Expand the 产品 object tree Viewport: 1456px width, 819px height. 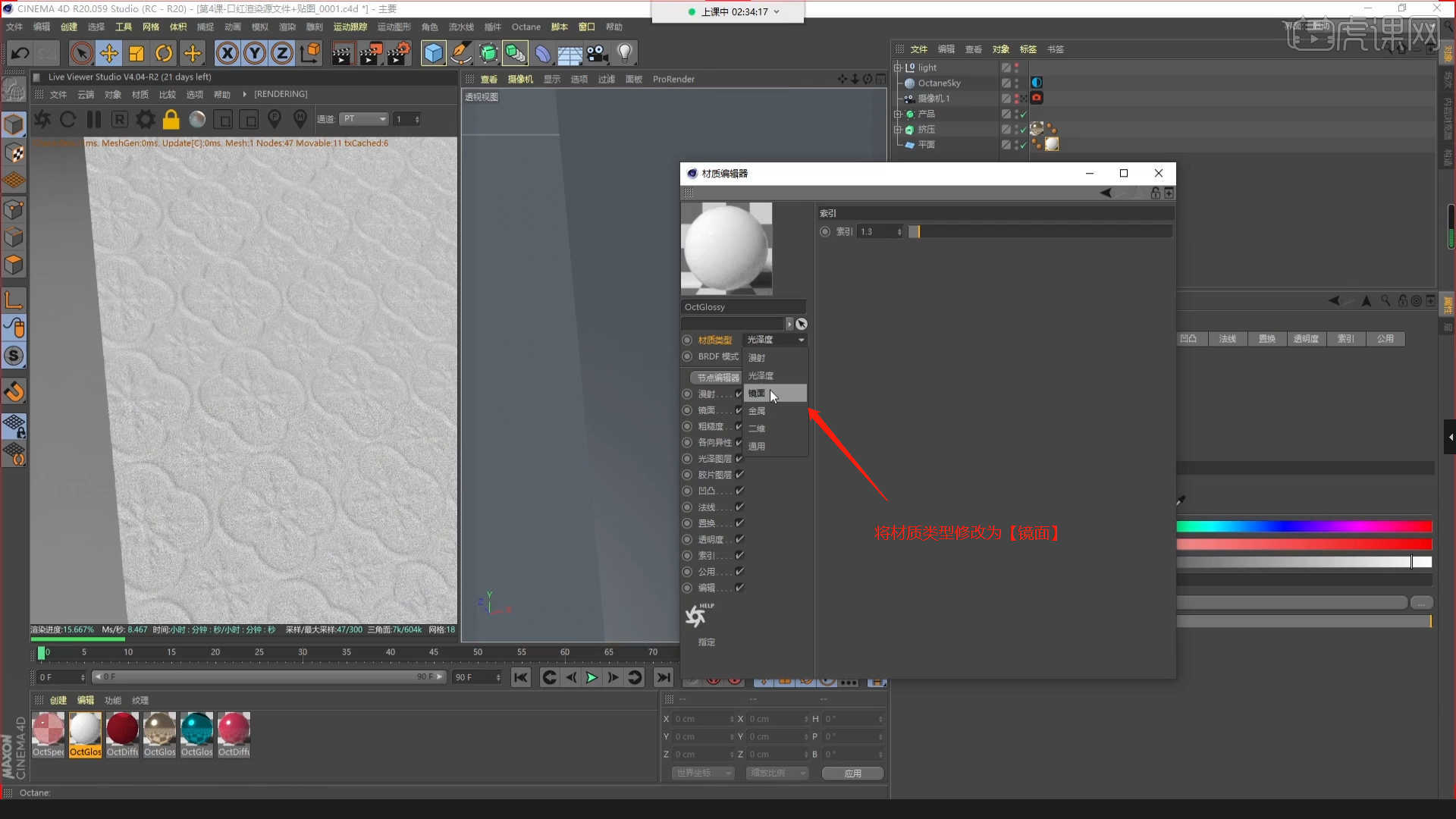click(x=898, y=114)
